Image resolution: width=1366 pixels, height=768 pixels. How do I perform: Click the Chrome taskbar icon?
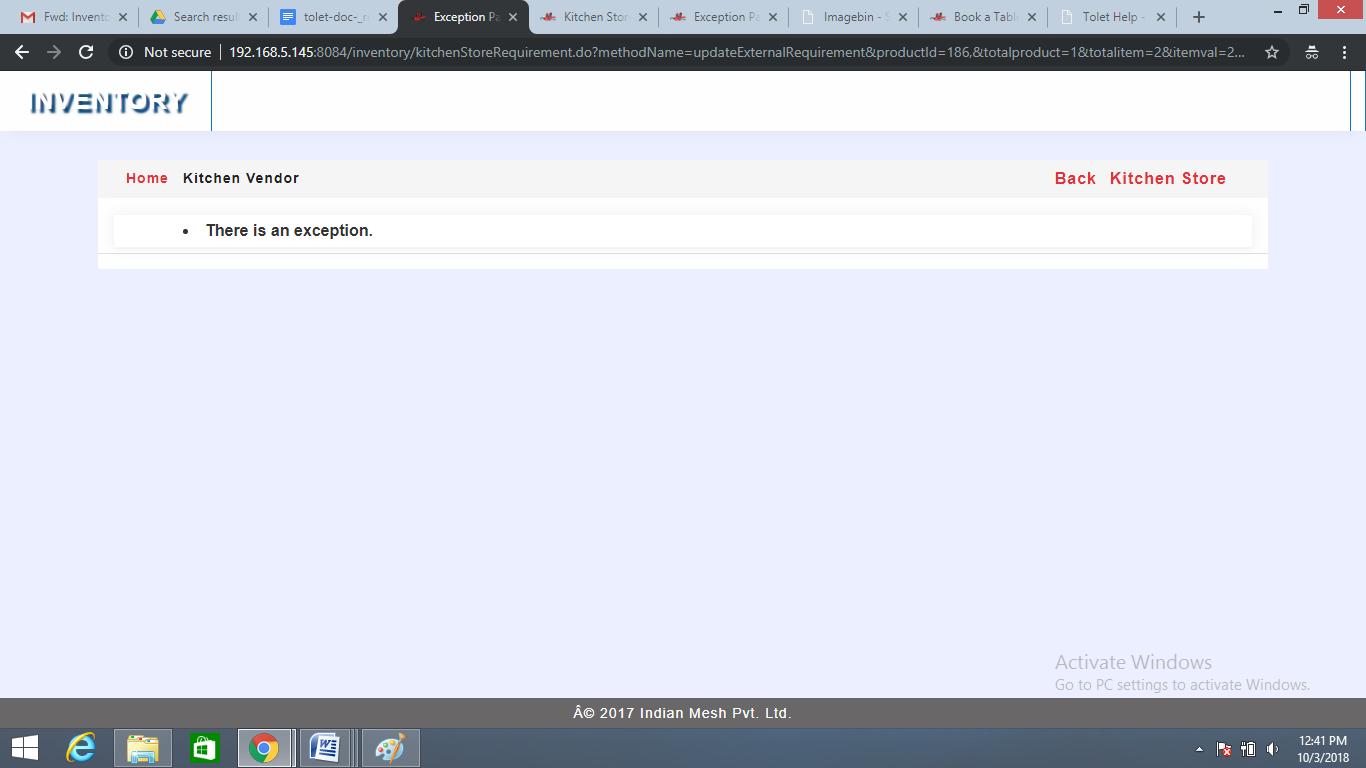point(264,748)
